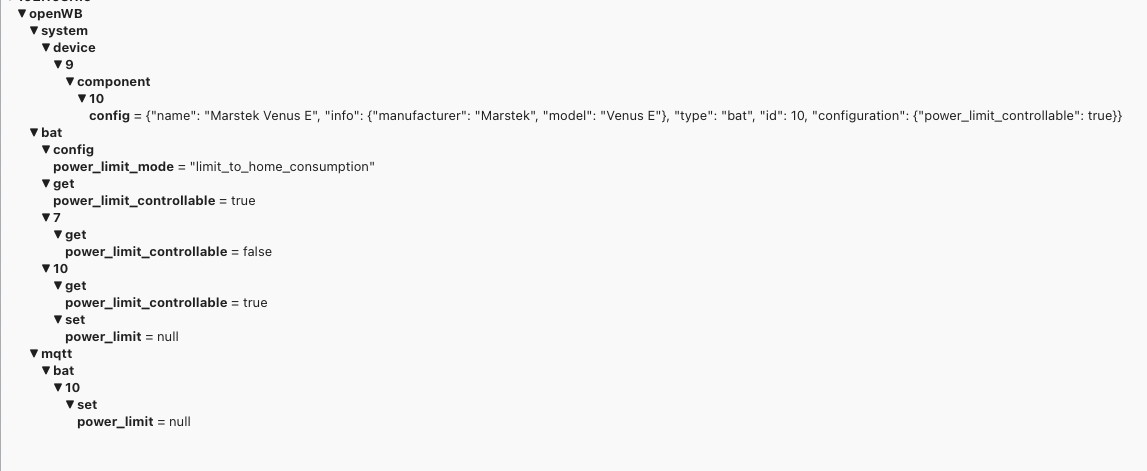Collapse node 10 under the component topic

coord(82,99)
